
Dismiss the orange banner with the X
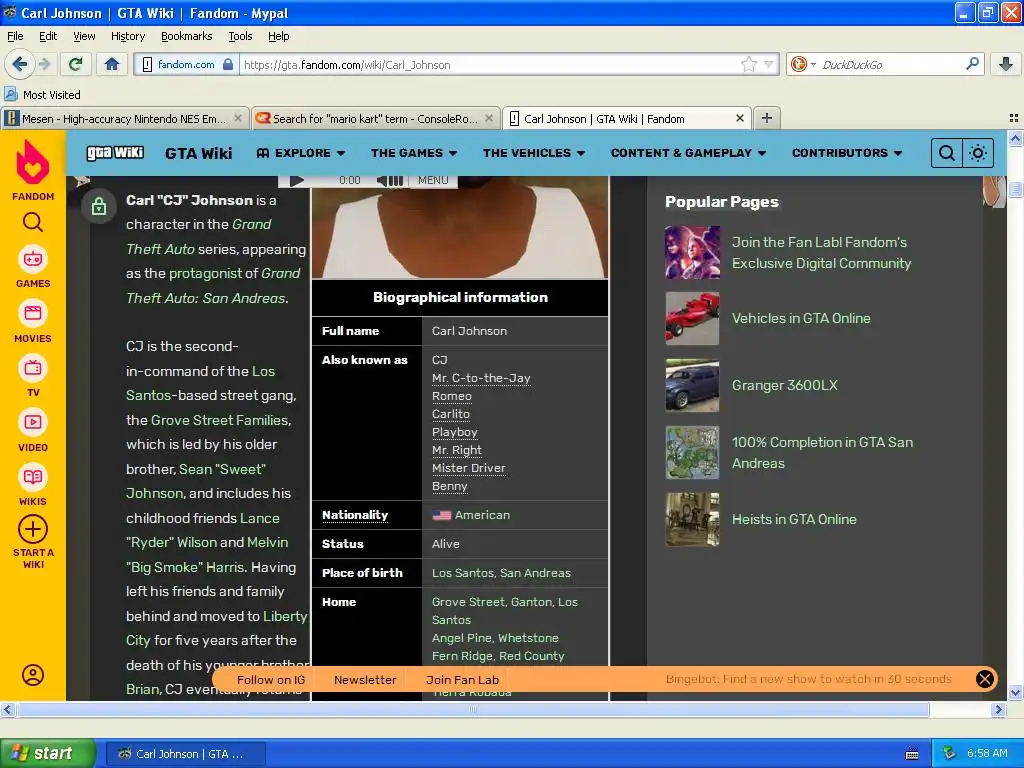[x=985, y=679]
